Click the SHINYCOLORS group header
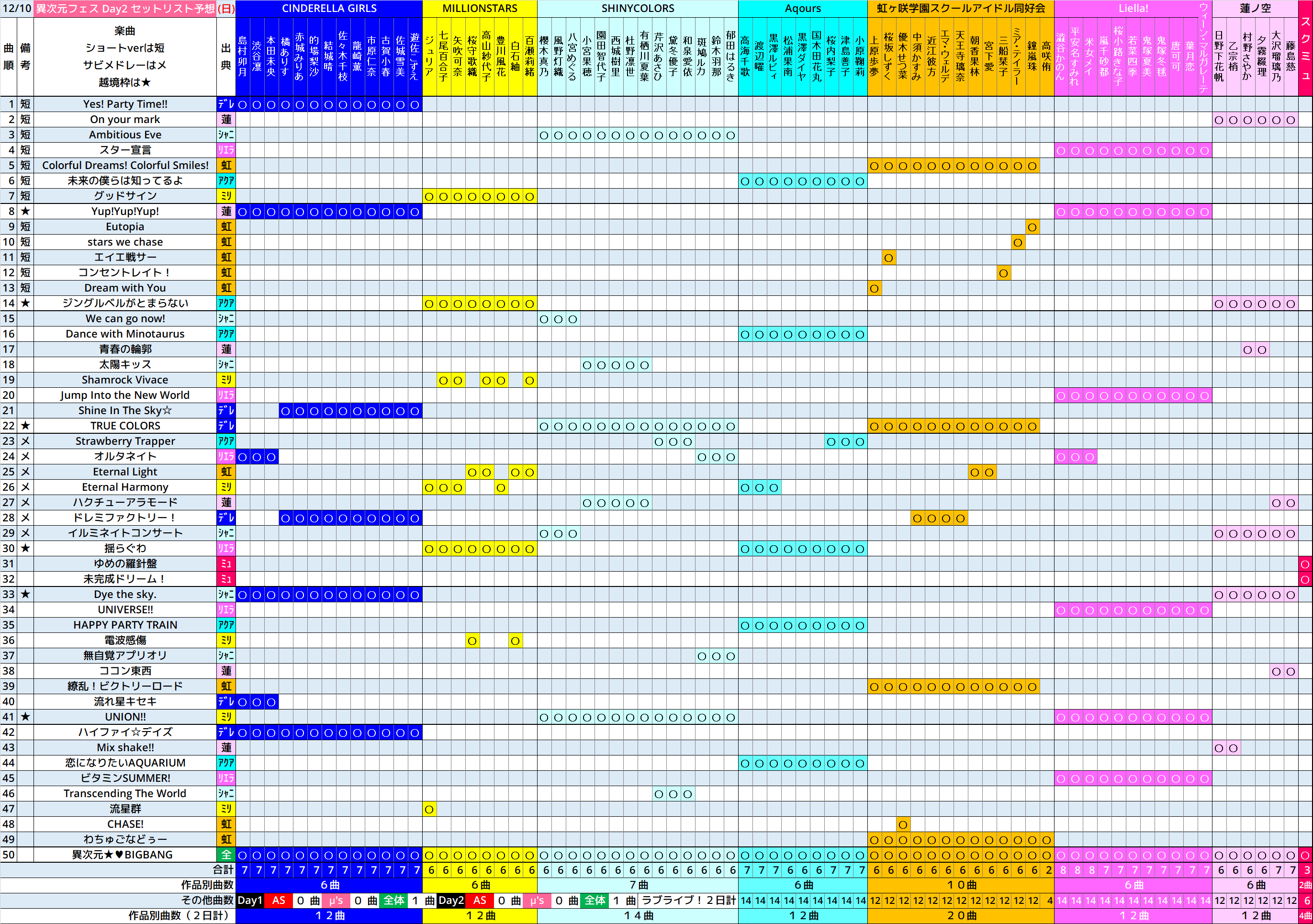 pyautogui.click(x=638, y=9)
